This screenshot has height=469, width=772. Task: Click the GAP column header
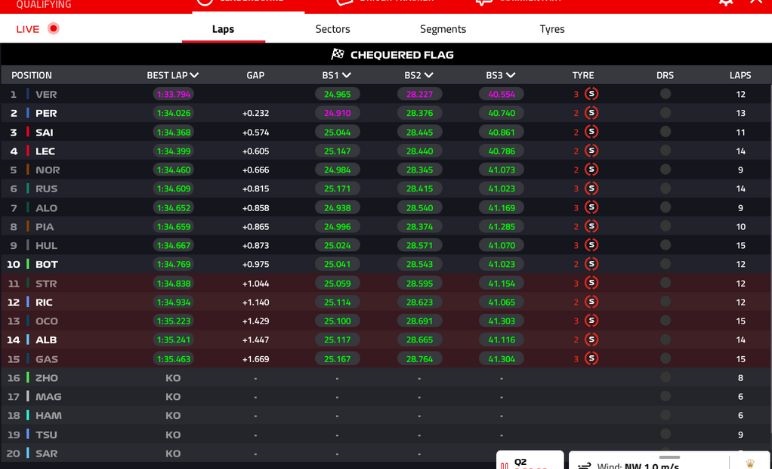(255, 75)
